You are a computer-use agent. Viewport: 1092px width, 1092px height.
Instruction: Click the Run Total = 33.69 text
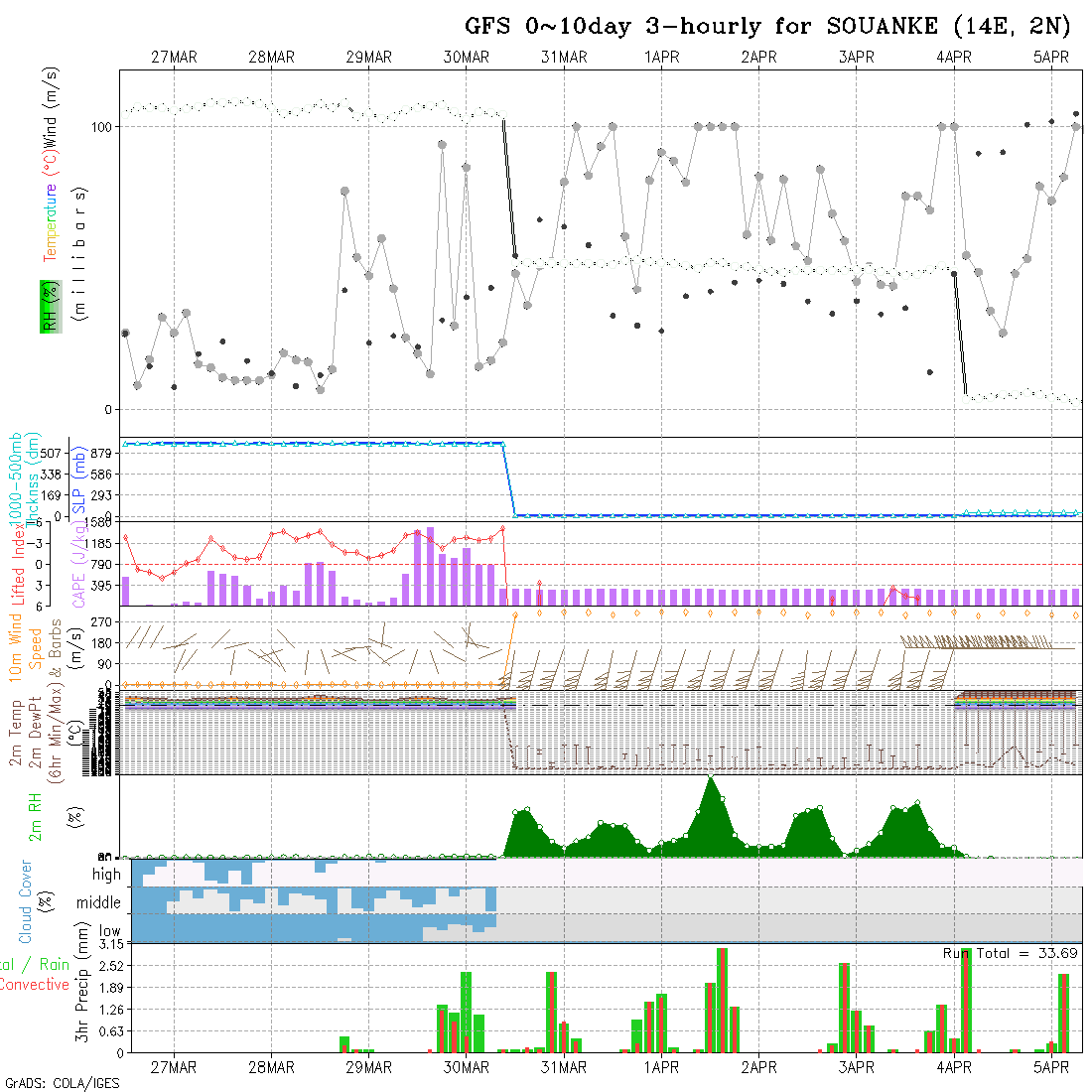(1011, 953)
